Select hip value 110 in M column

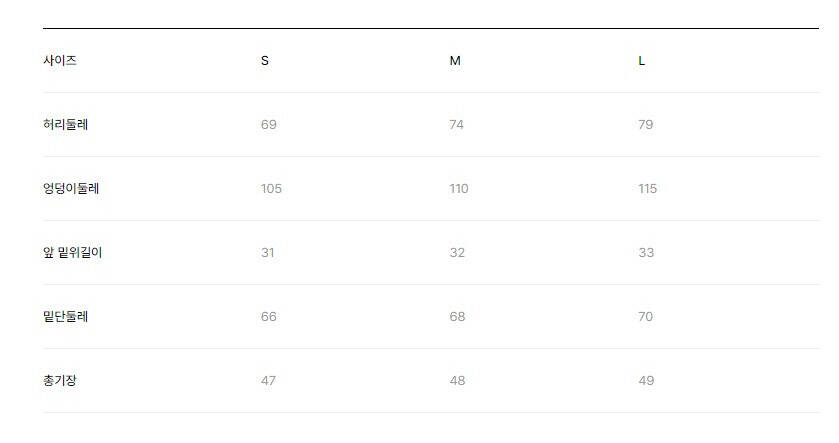[x=459, y=189]
